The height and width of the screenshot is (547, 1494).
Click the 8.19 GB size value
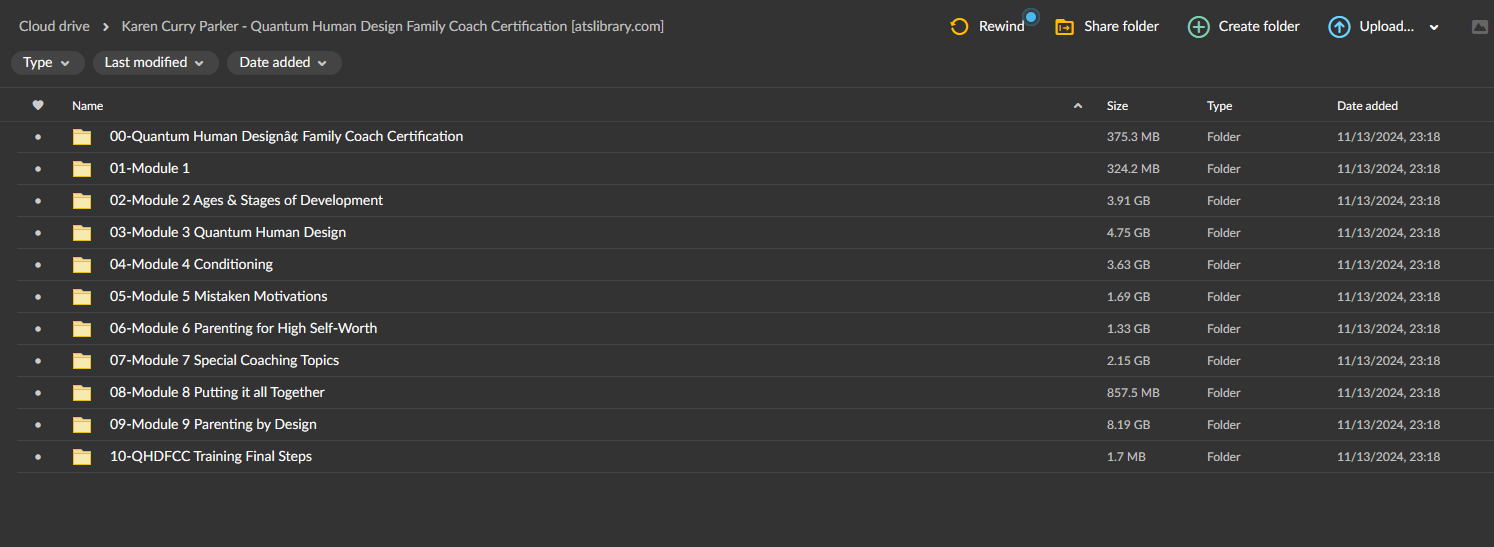1128,425
